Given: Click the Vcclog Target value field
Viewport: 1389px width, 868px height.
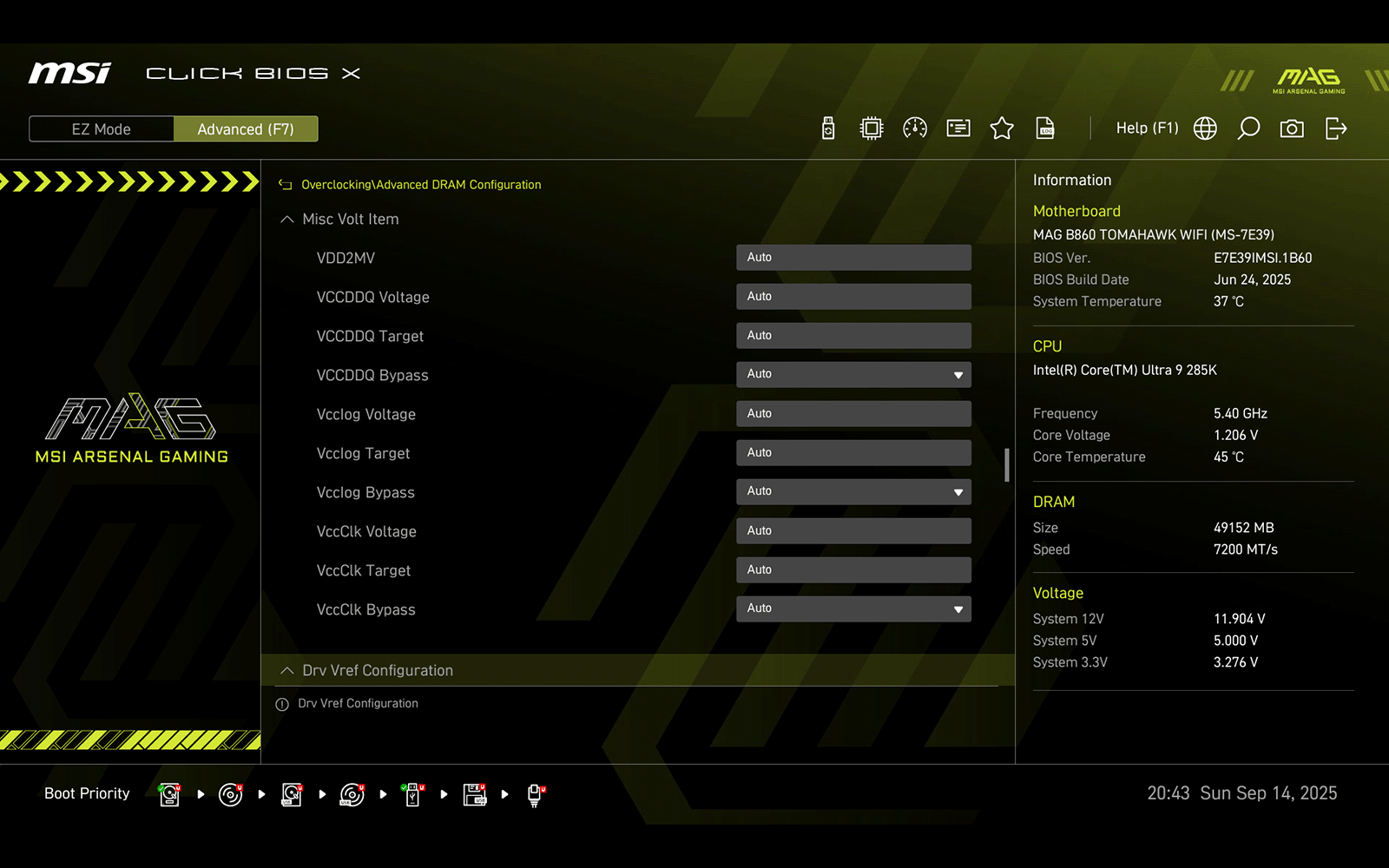Looking at the screenshot, I should click(853, 452).
